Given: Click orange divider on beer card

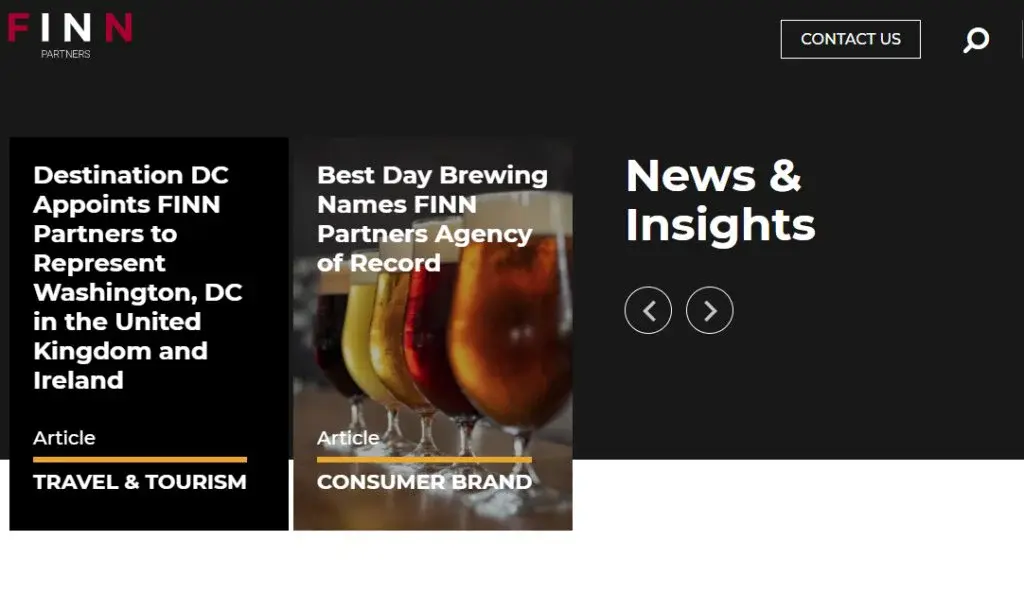Looking at the screenshot, I should 424,460.
